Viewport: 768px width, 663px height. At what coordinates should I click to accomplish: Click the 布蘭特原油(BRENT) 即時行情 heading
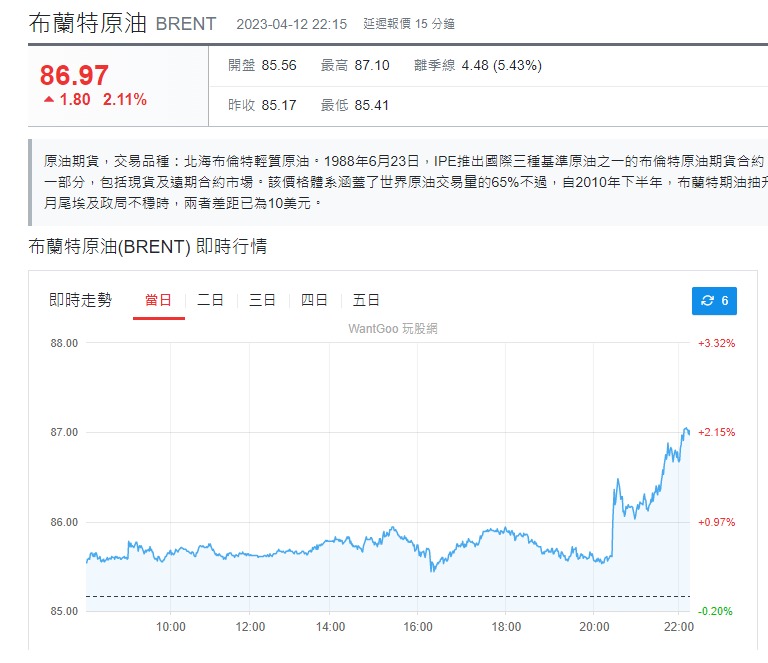[147, 247]
